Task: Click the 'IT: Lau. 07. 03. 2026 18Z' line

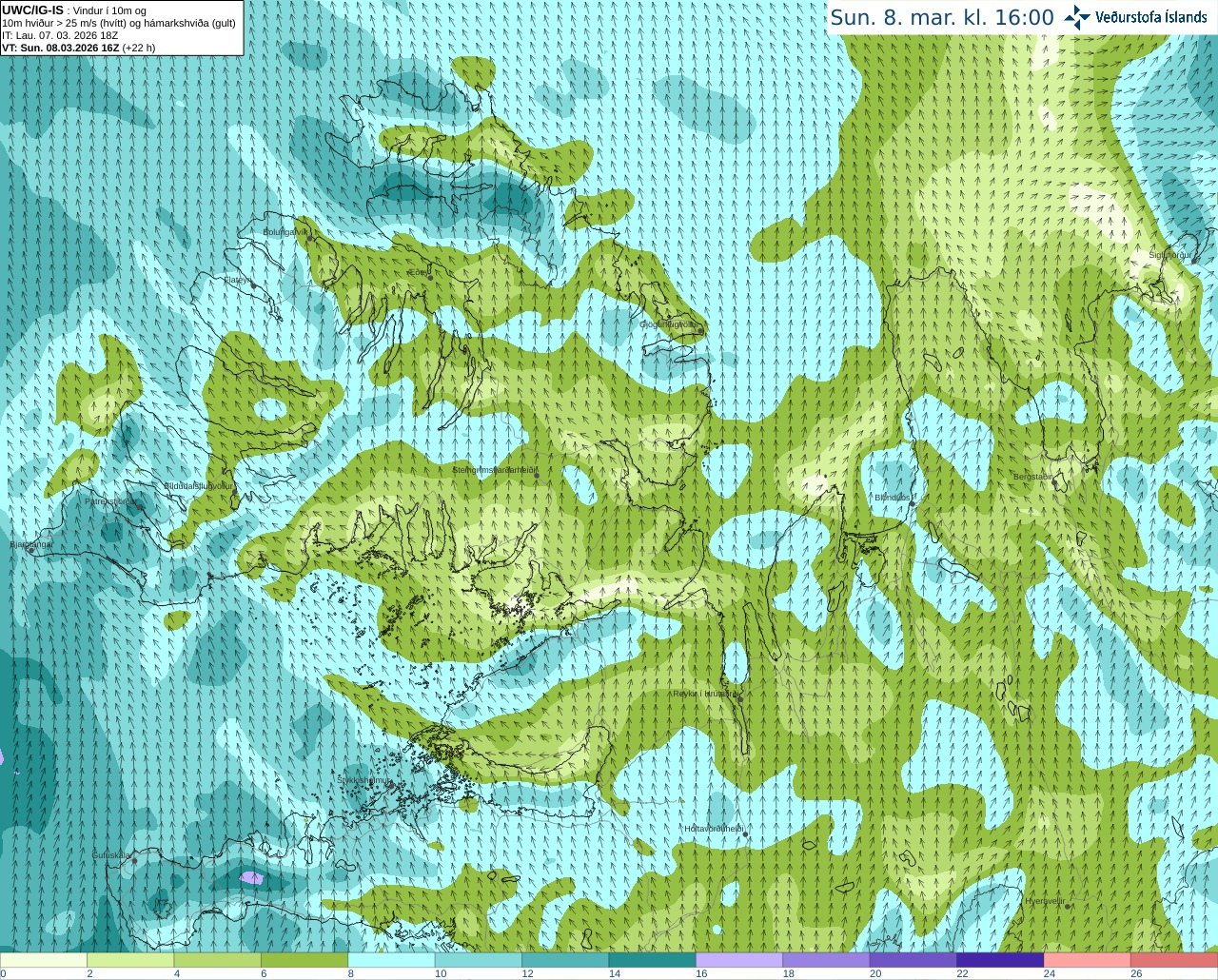Action: click(x=60, y=35)
